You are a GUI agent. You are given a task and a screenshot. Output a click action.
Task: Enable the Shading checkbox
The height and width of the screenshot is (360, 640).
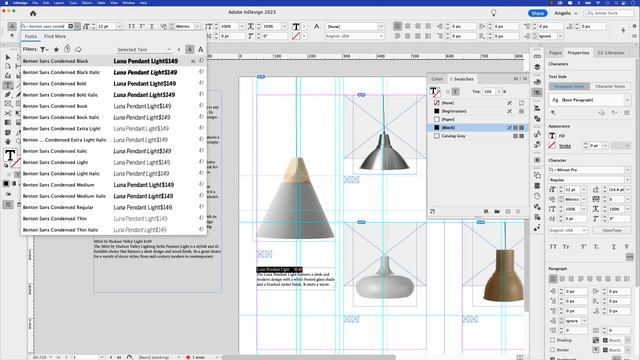pos(553,340)
